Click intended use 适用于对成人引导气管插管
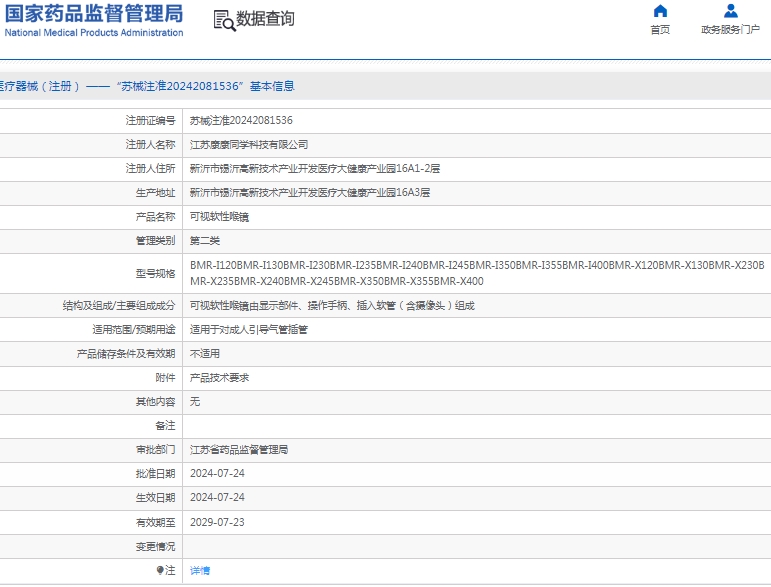 249,330
